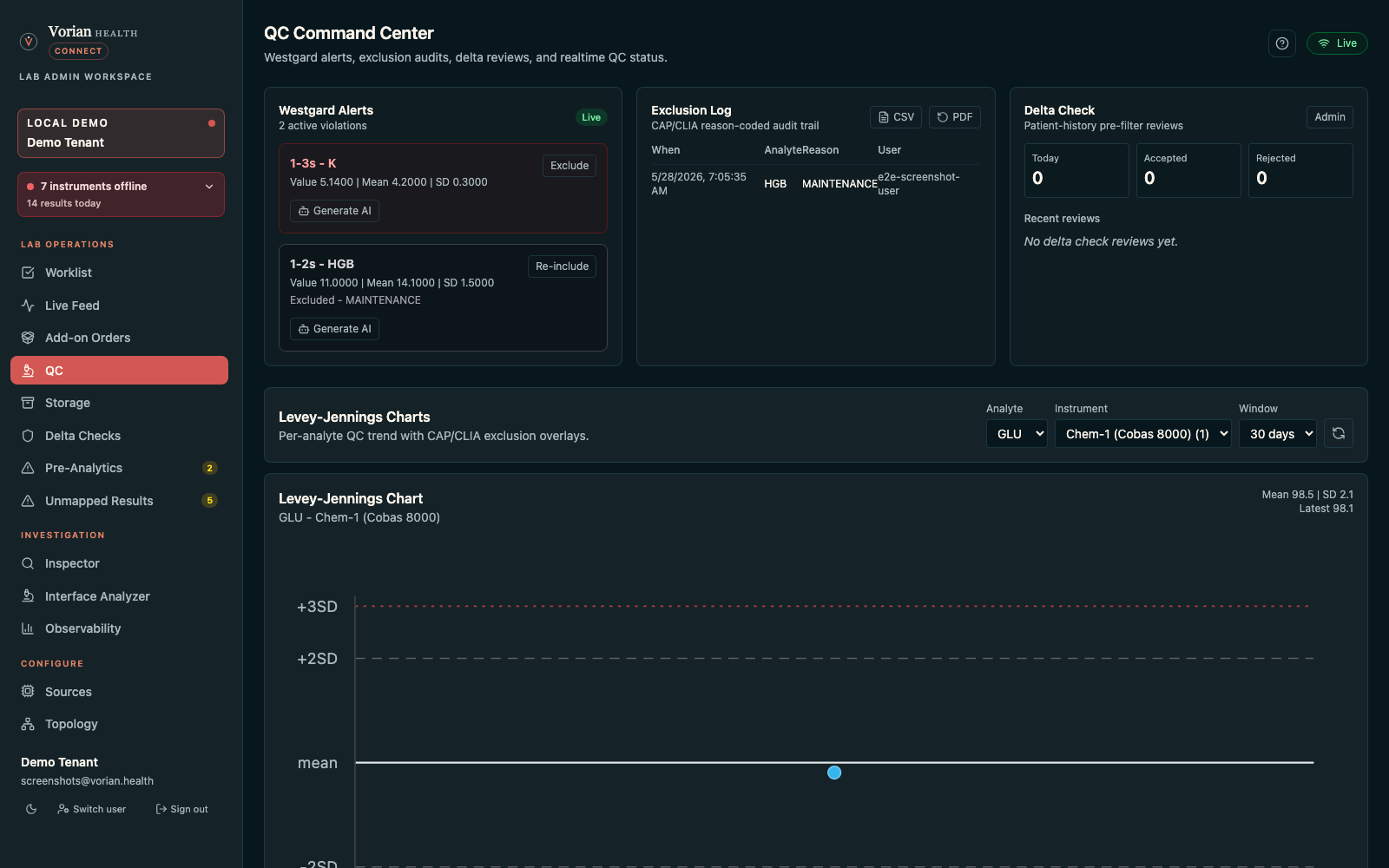This screenshot has width=1389, height=868.
Task: Re-include the 1-2s HGB violation
Action: point(562,266)
